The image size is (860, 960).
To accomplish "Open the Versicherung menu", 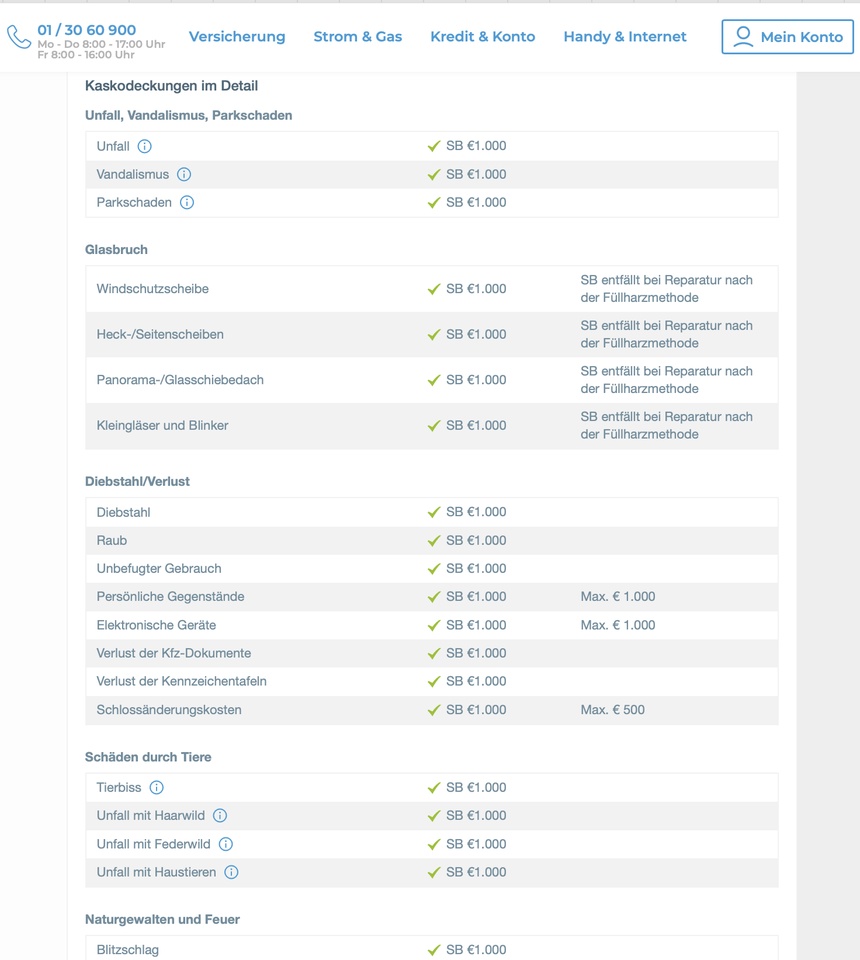I will pyautogui.click(x=237, y=37).
